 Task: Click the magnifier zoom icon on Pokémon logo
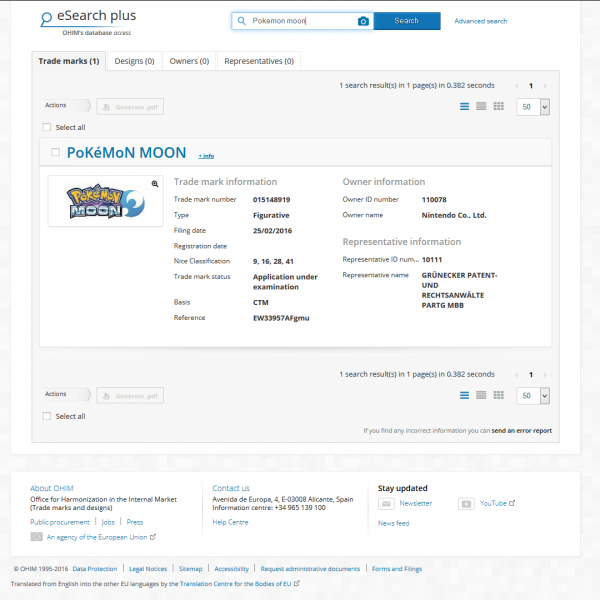click(x=155, y=184)
